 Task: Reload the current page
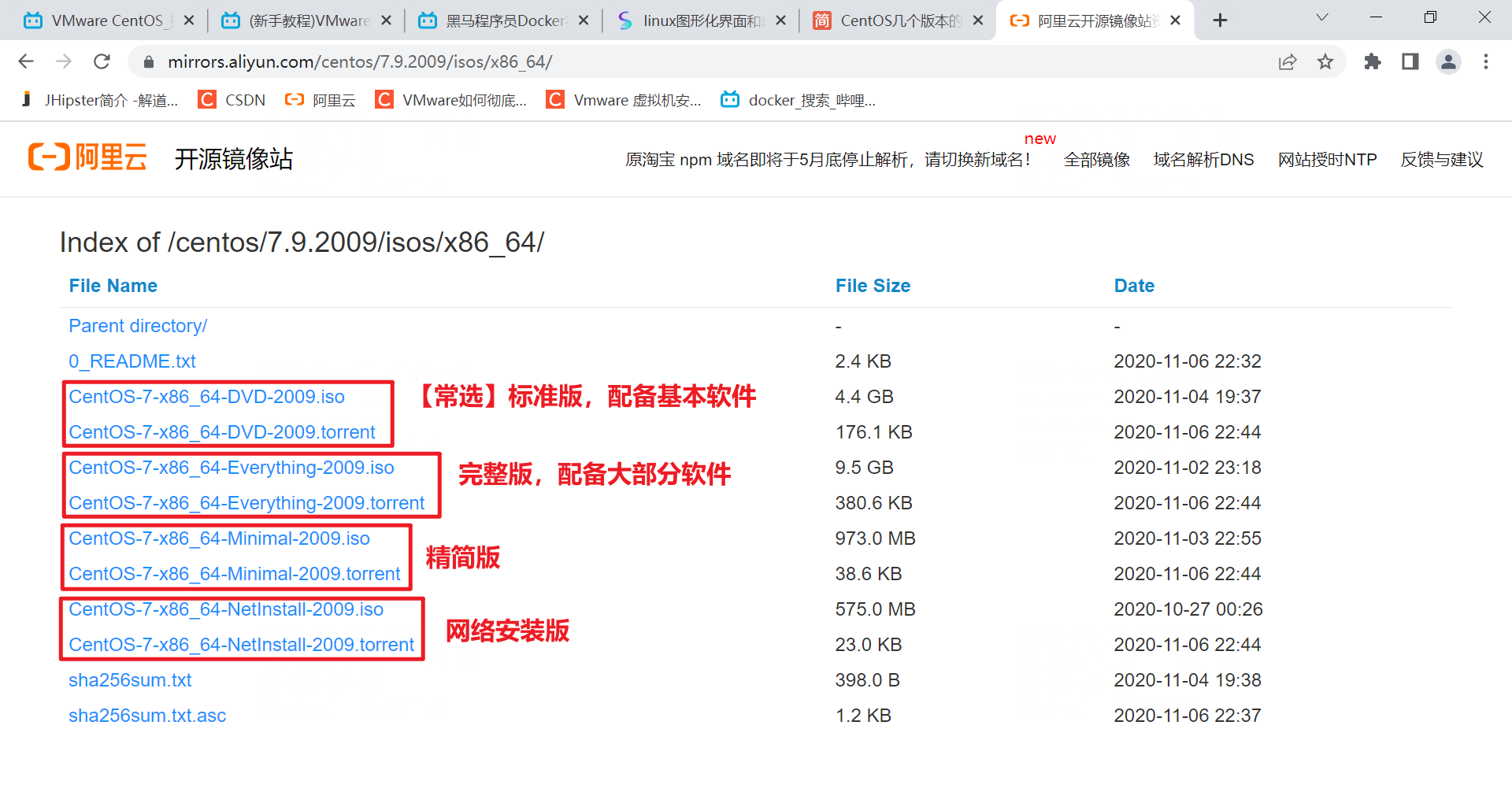pos(102,61)
